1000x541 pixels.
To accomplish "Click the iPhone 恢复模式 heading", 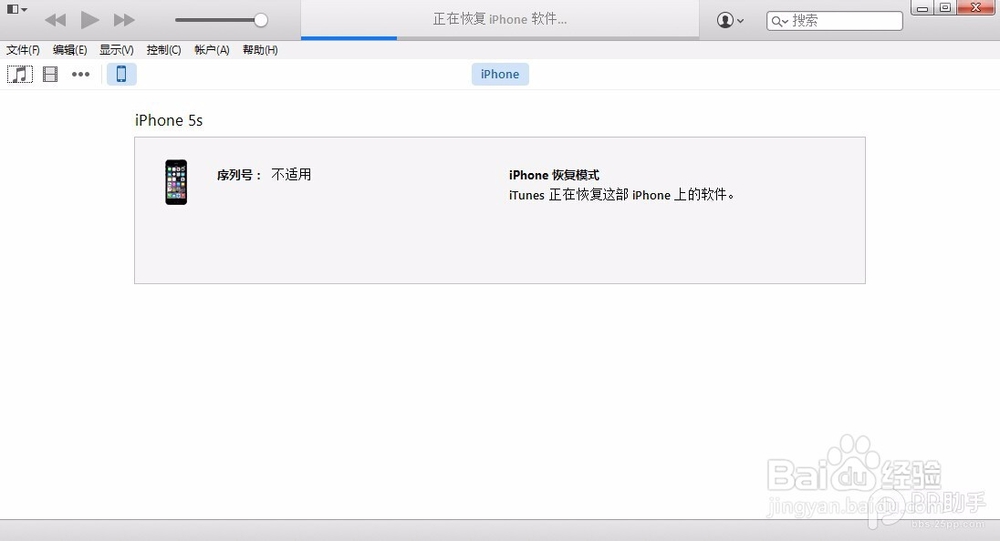I will tap(554, 175).
